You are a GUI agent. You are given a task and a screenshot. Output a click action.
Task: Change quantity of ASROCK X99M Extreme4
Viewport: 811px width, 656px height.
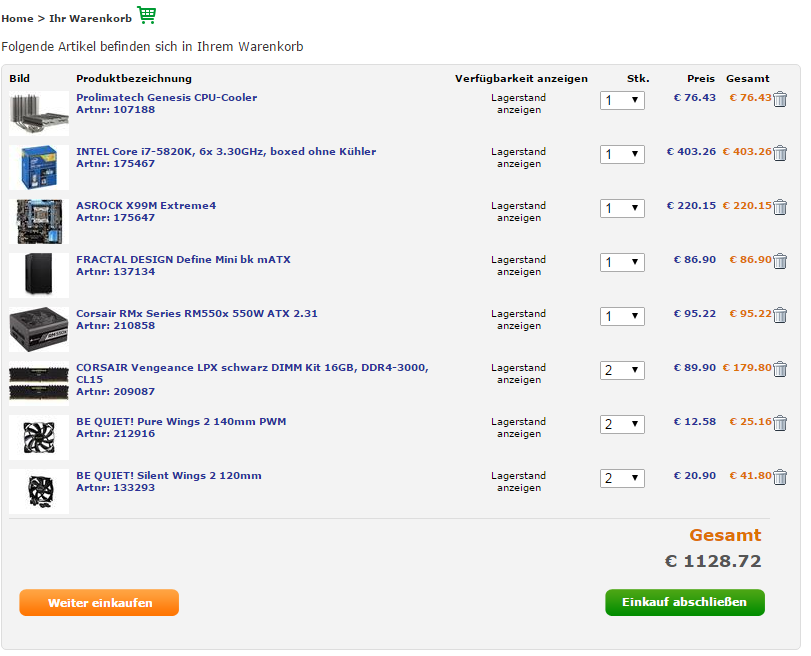tap(622, 208)
